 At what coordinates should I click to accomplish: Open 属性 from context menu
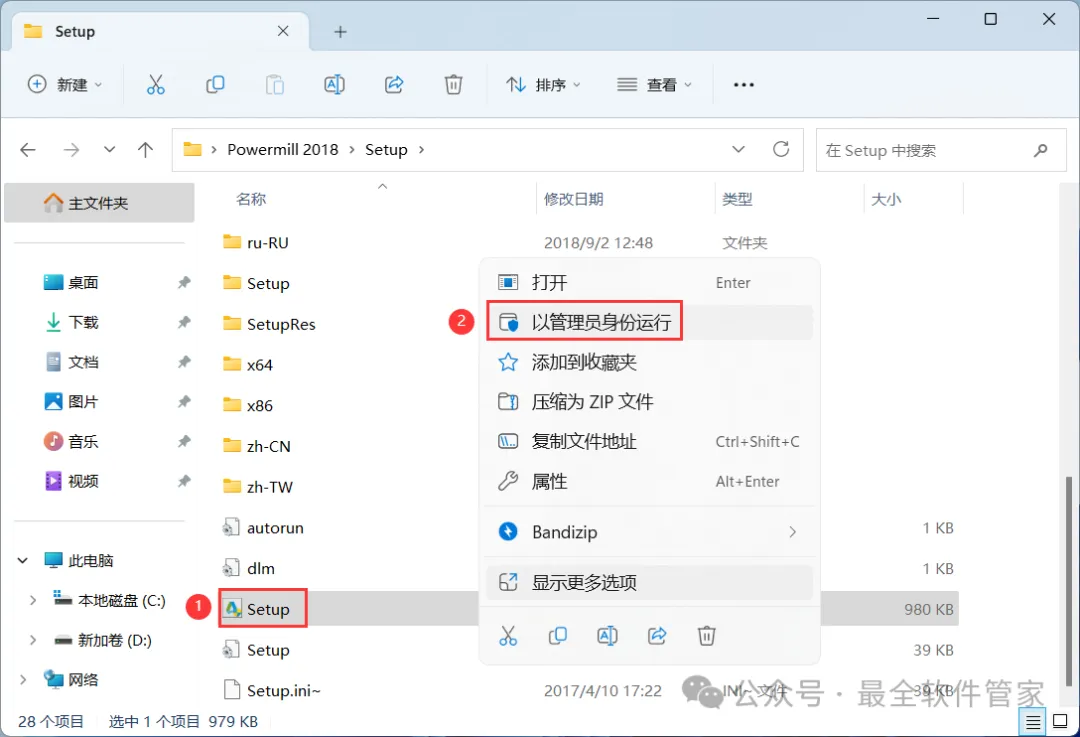(650, 481)
